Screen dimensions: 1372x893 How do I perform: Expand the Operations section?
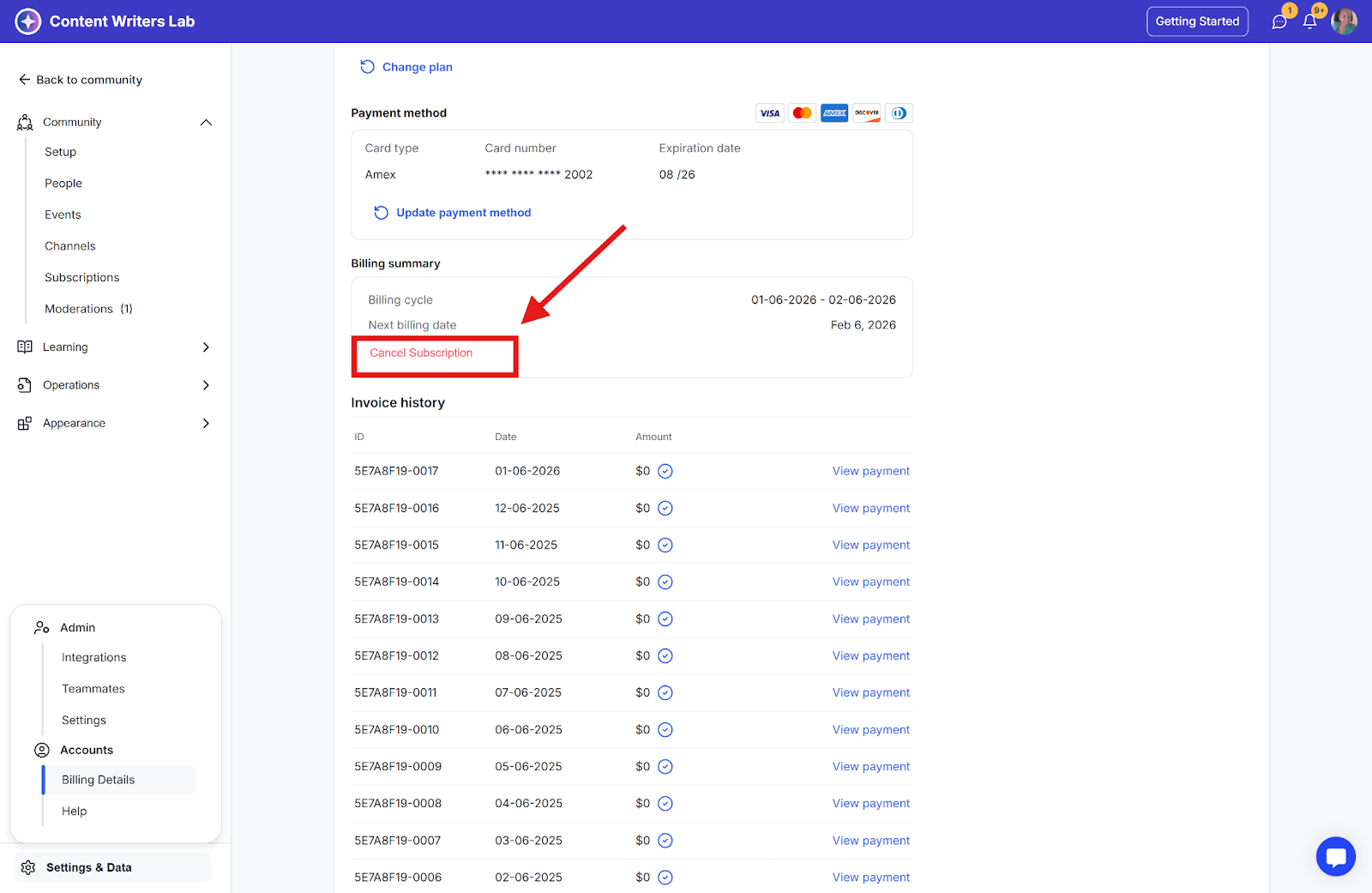point(205,385)
